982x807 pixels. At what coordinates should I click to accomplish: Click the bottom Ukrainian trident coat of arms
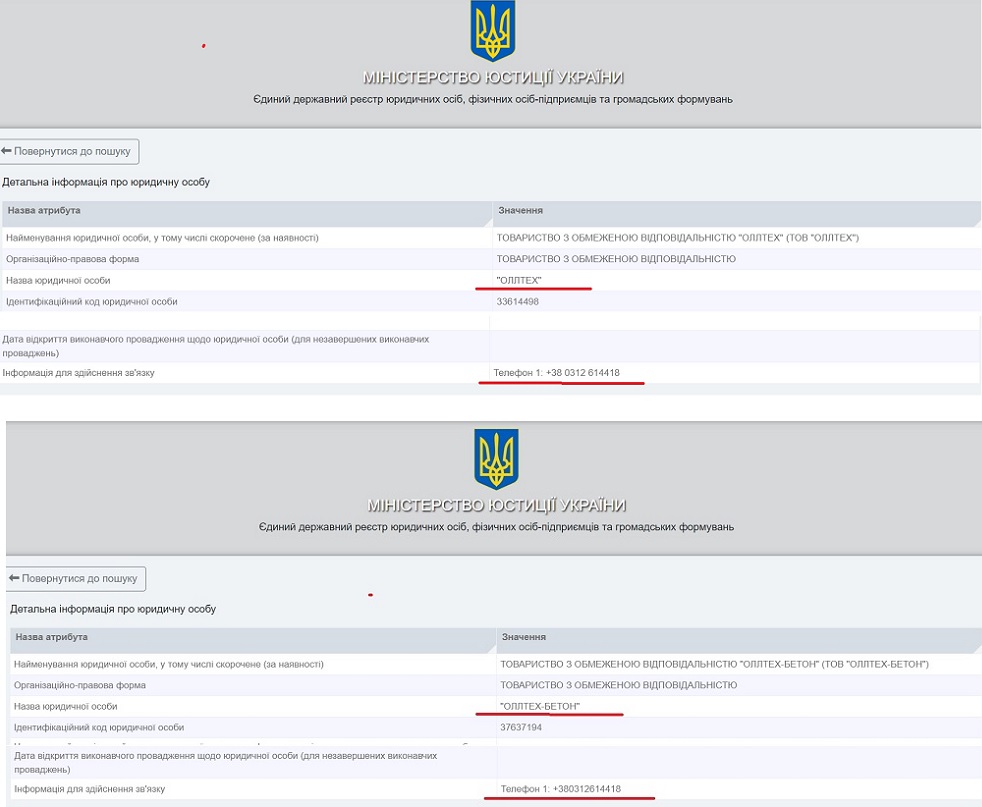[496, 460]
